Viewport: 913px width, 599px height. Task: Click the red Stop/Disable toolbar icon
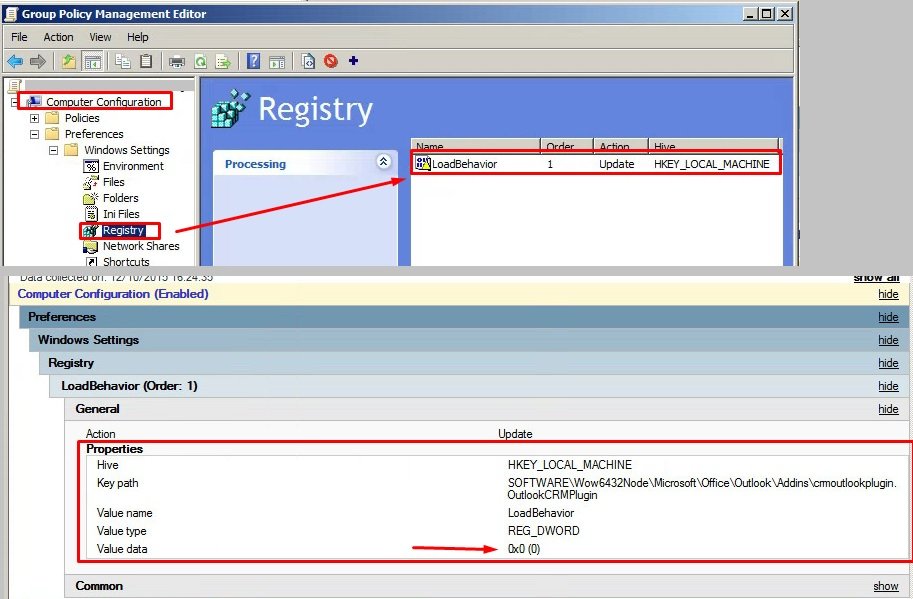point(331,61)
